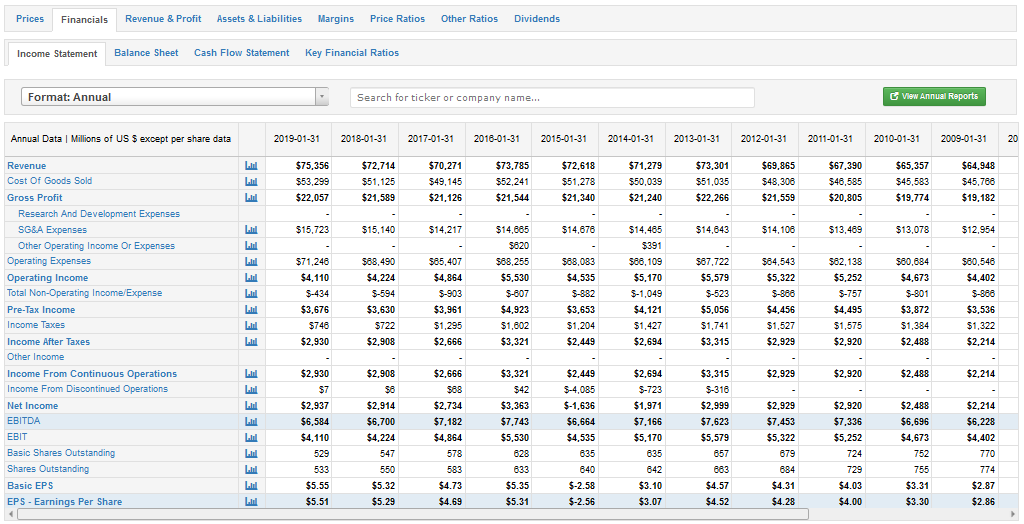
Task: Open the chart icon for Cost Of Goods Sold
Action: pos(251,182)
